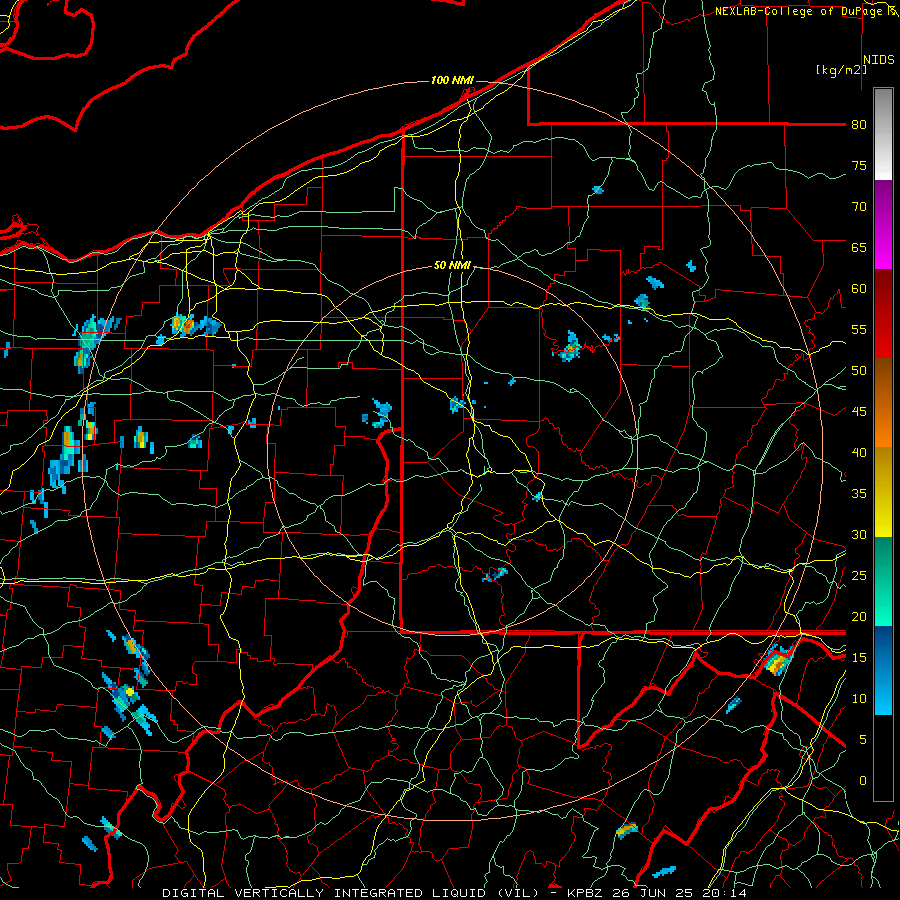Click the 25 value on the scale
Image resolution: width=900 pixels, height=900 pixels.
[x=859, y=576]
